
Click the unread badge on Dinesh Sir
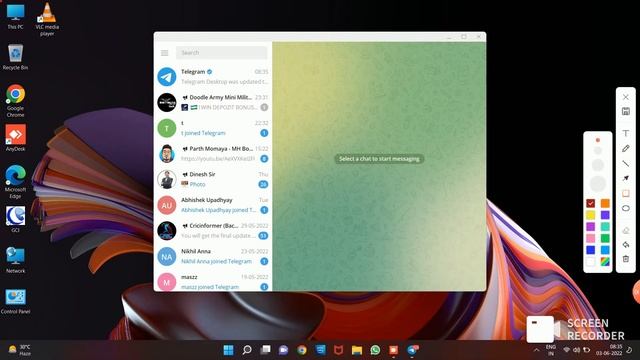[263, 184]
